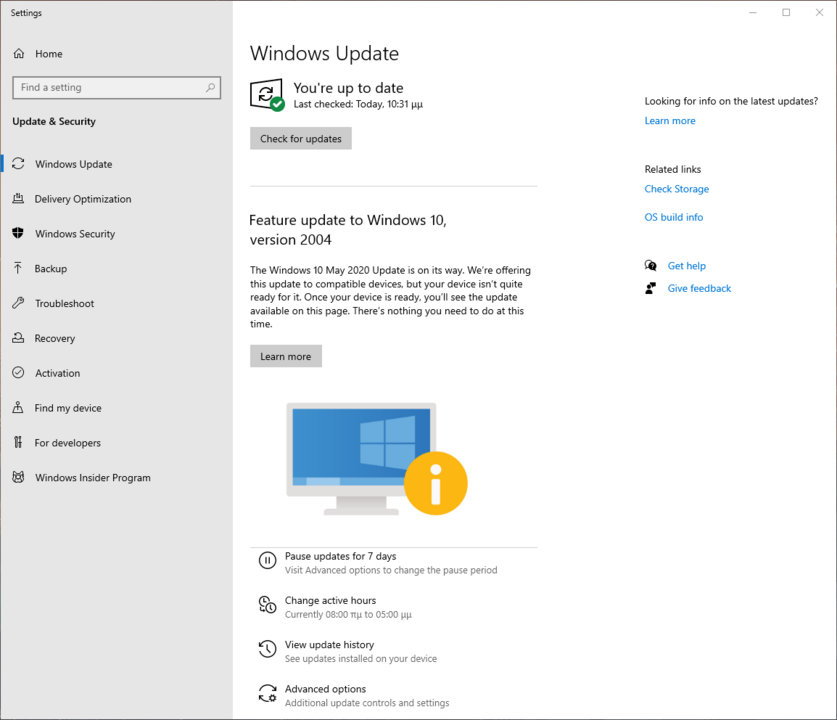This screenshot has height=720, width=837.
Task: Click the pause updates circle icon
Action: point(267,560)
